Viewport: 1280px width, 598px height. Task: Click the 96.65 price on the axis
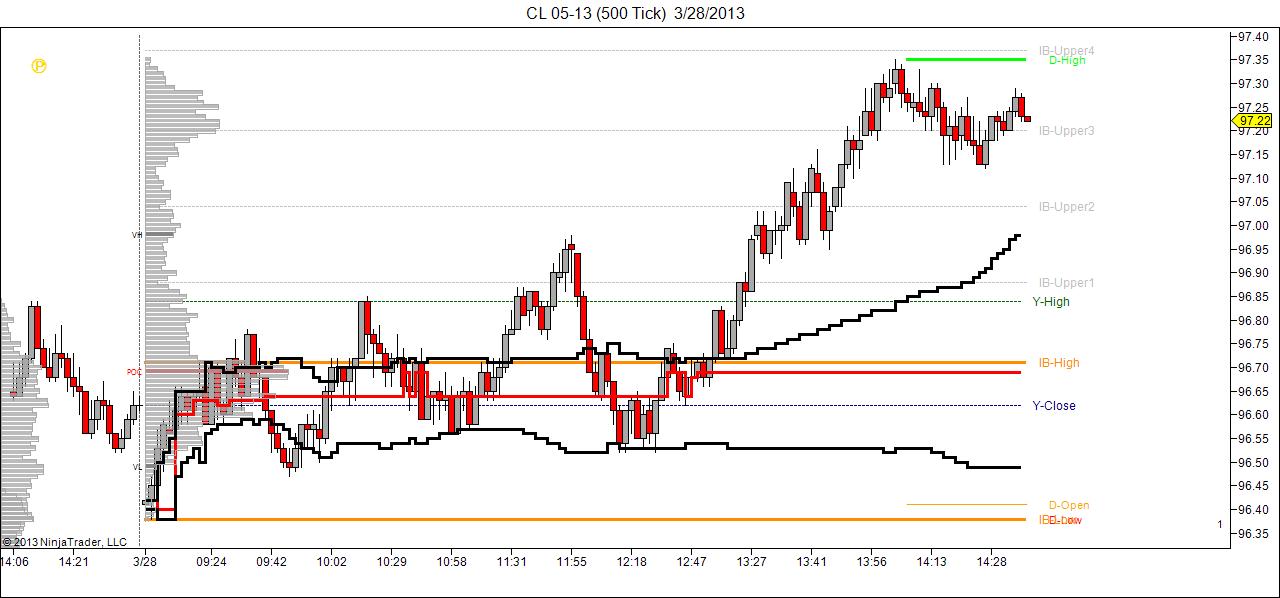click(x=1252, y=391)
